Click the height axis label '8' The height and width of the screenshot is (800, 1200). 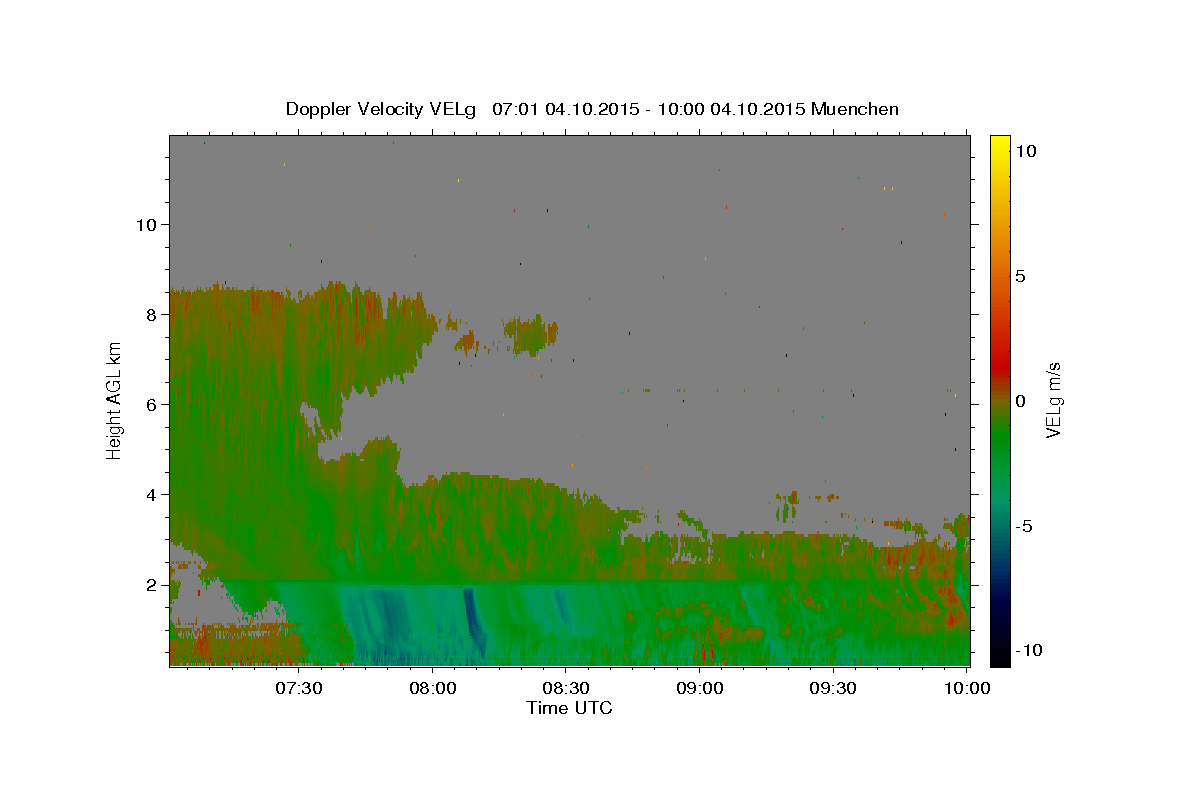[x=150, y=314]
